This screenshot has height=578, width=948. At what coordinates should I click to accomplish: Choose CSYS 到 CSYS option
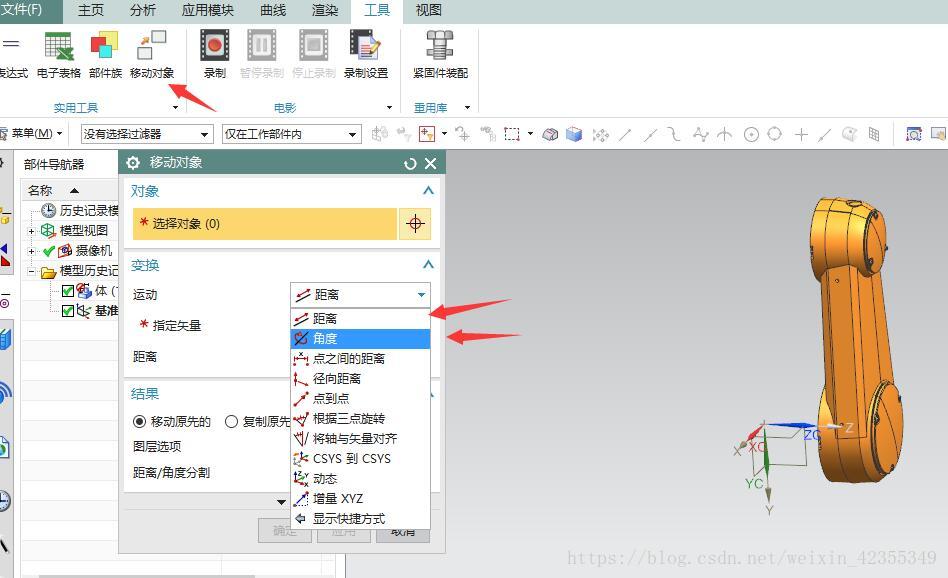point(360,458)
